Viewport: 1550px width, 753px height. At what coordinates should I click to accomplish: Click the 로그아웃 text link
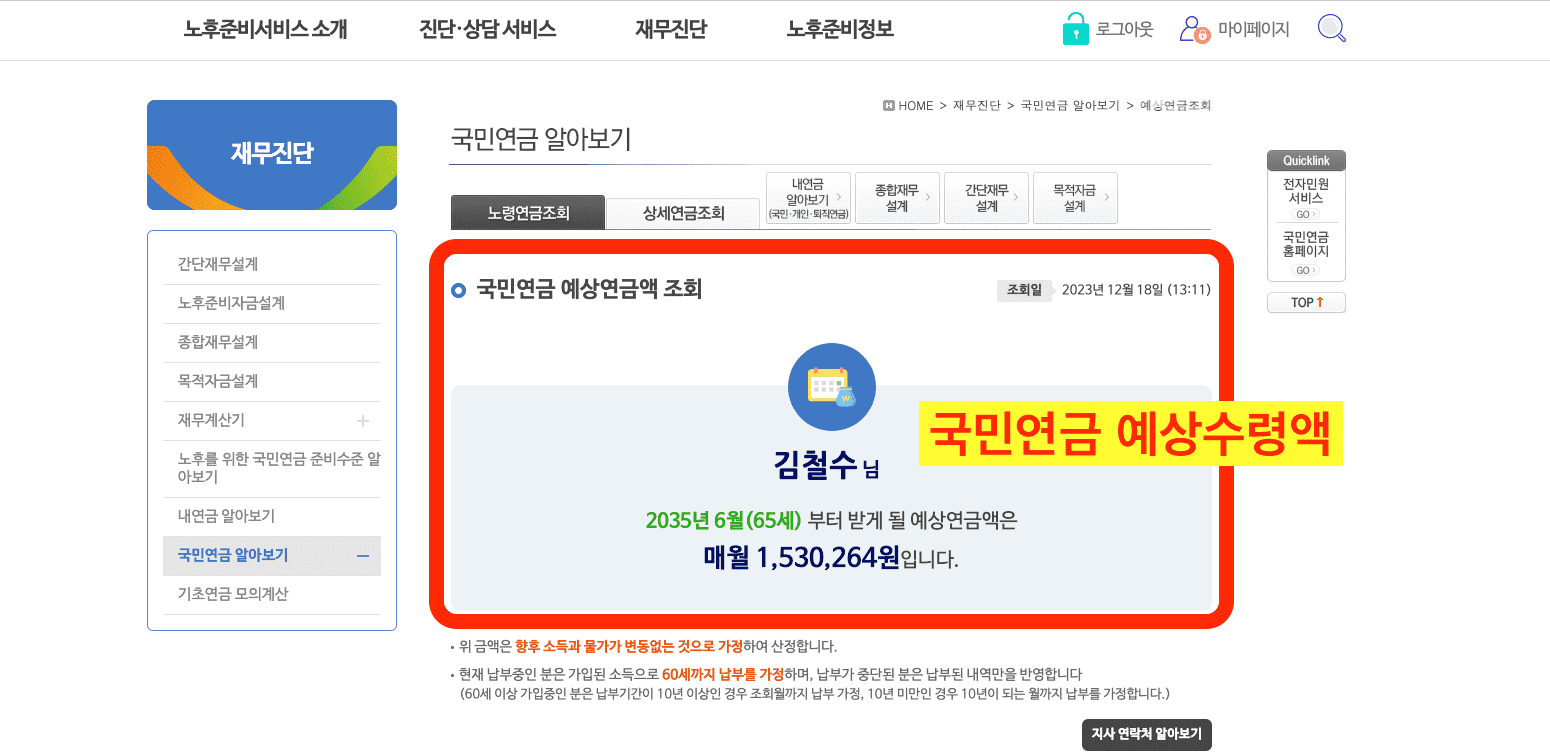point(1125,30)
